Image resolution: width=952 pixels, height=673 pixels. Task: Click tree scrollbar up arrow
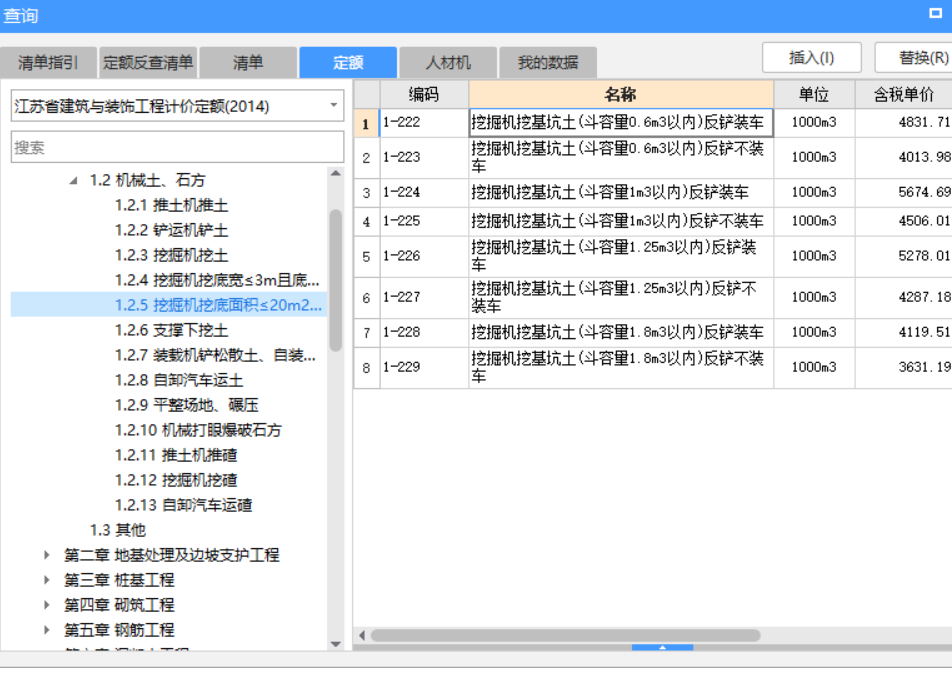pos(336,174)
